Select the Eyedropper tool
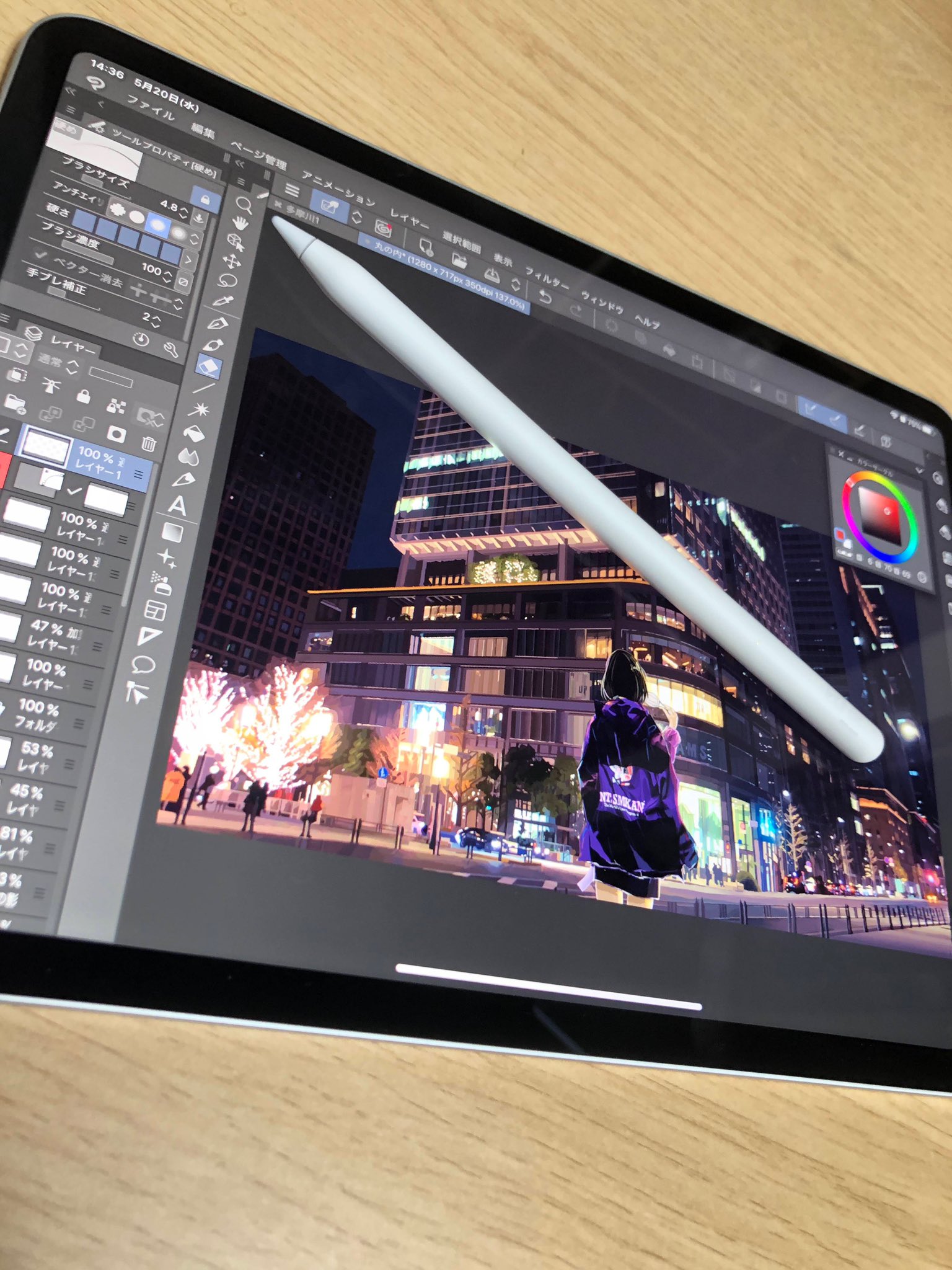Viewport: 952px width, 1270px height. (x=223, y=301)
